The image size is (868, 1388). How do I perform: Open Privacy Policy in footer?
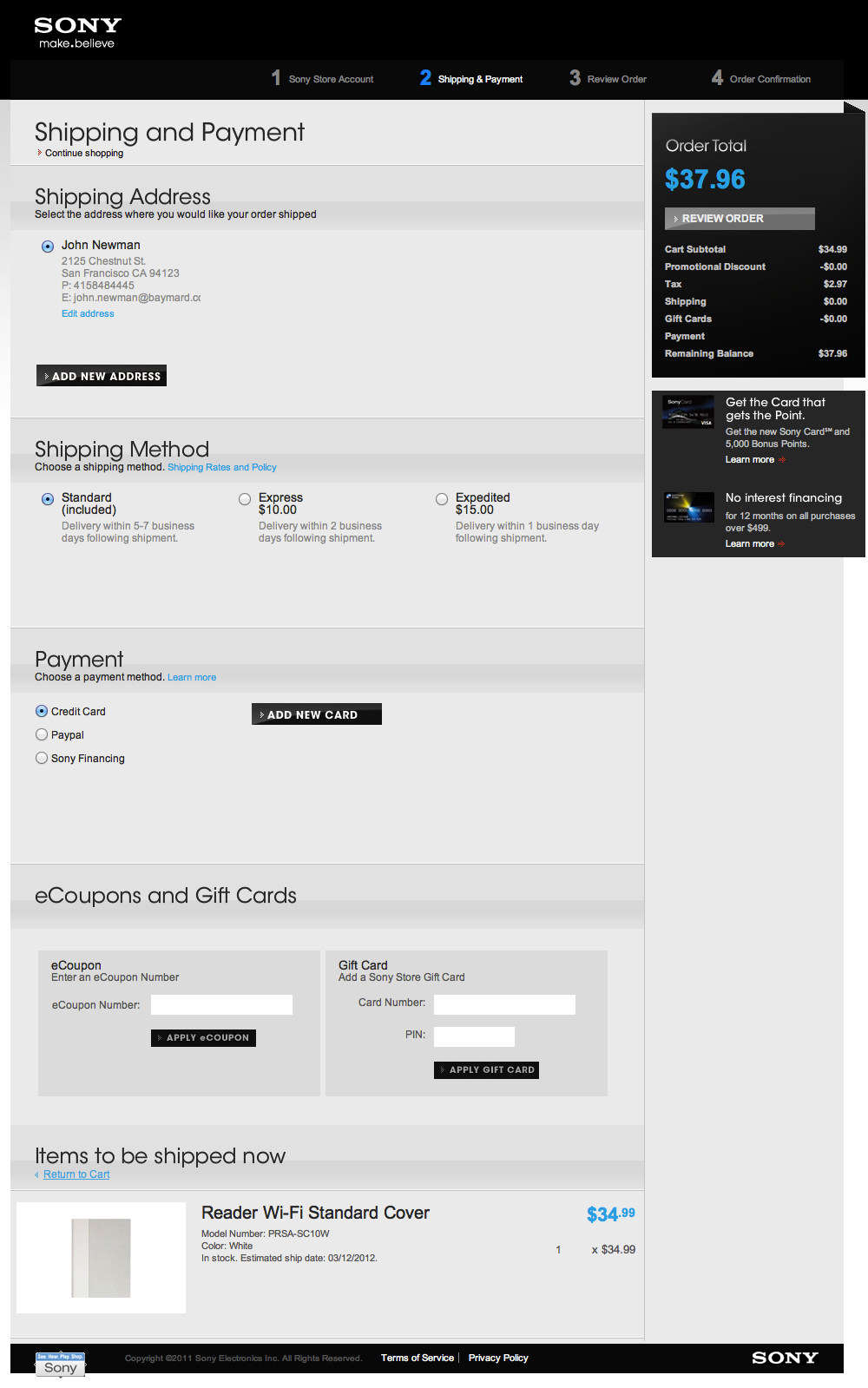tap(498, 1358)
